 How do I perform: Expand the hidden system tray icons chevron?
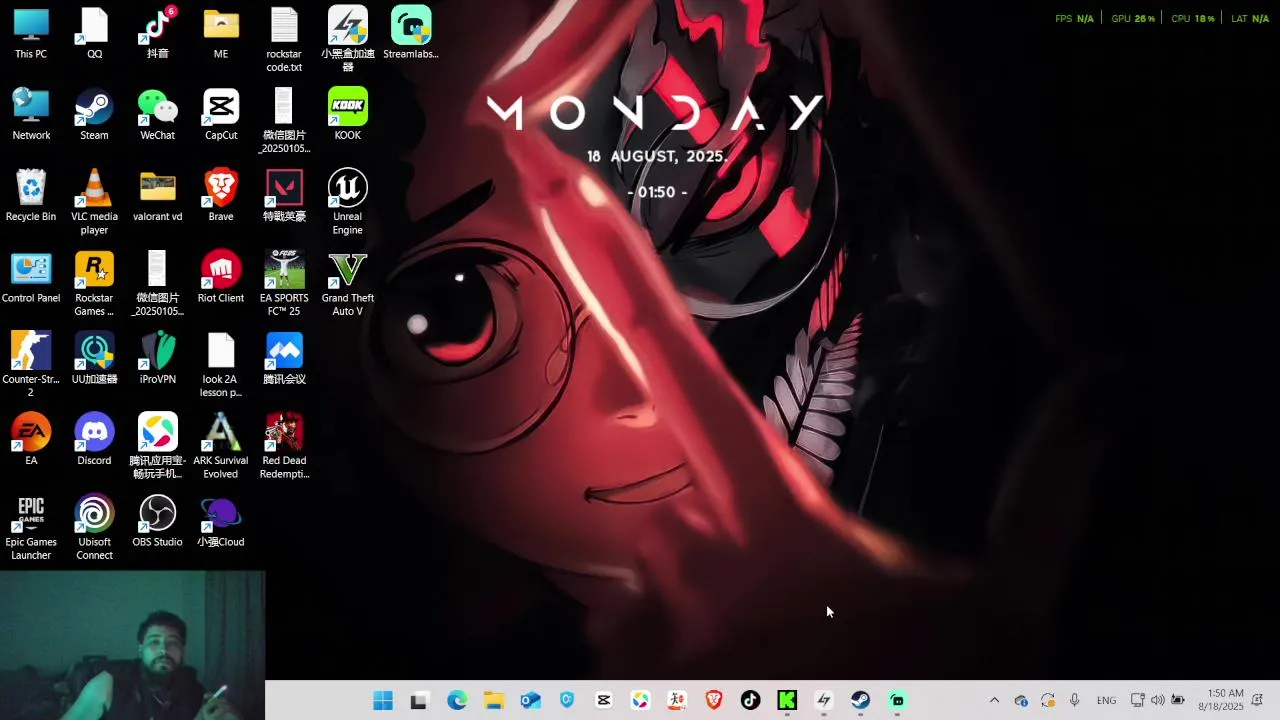[x=994, y=701]
